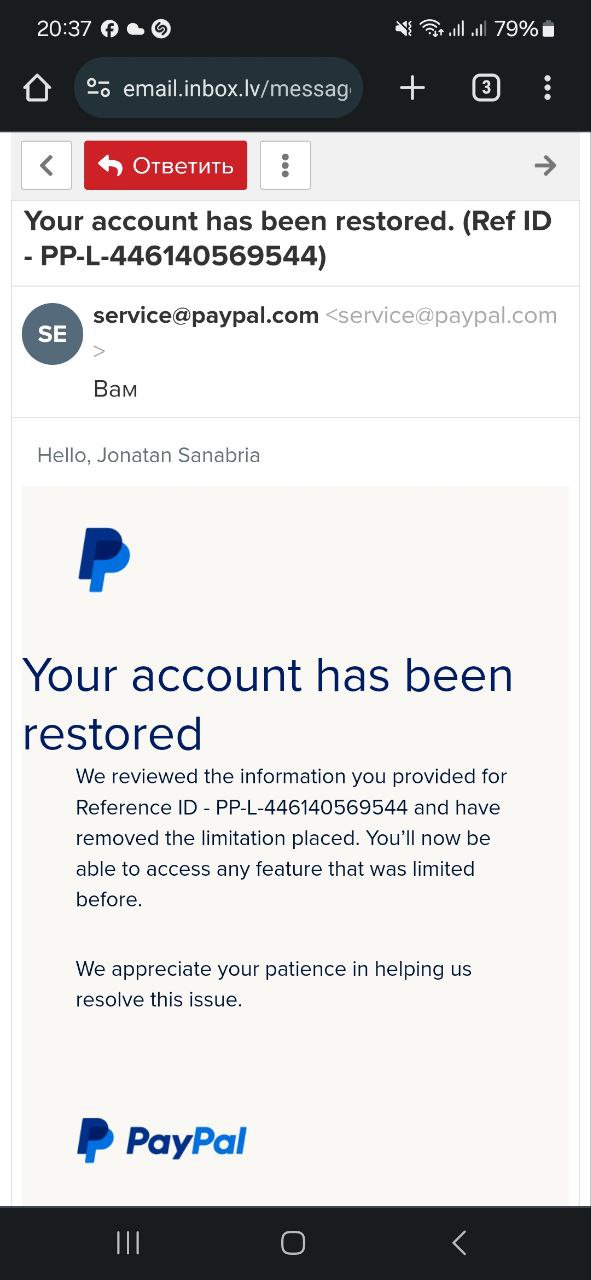The height and width of the screenshot is (1280, 591).
Task: Expand recipient details at Вам
Action: click(x=115, y=389)
